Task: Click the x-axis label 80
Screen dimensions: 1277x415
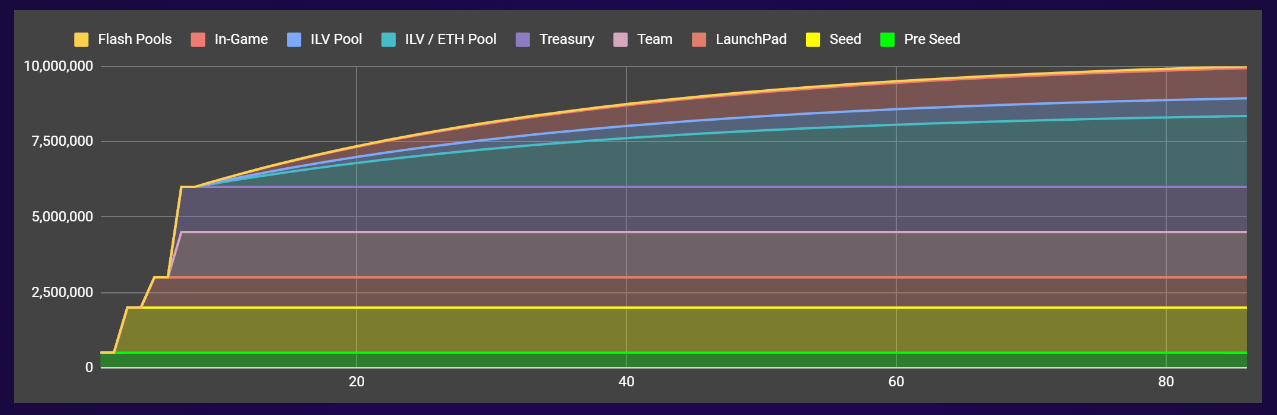Action: [1166, 382]
